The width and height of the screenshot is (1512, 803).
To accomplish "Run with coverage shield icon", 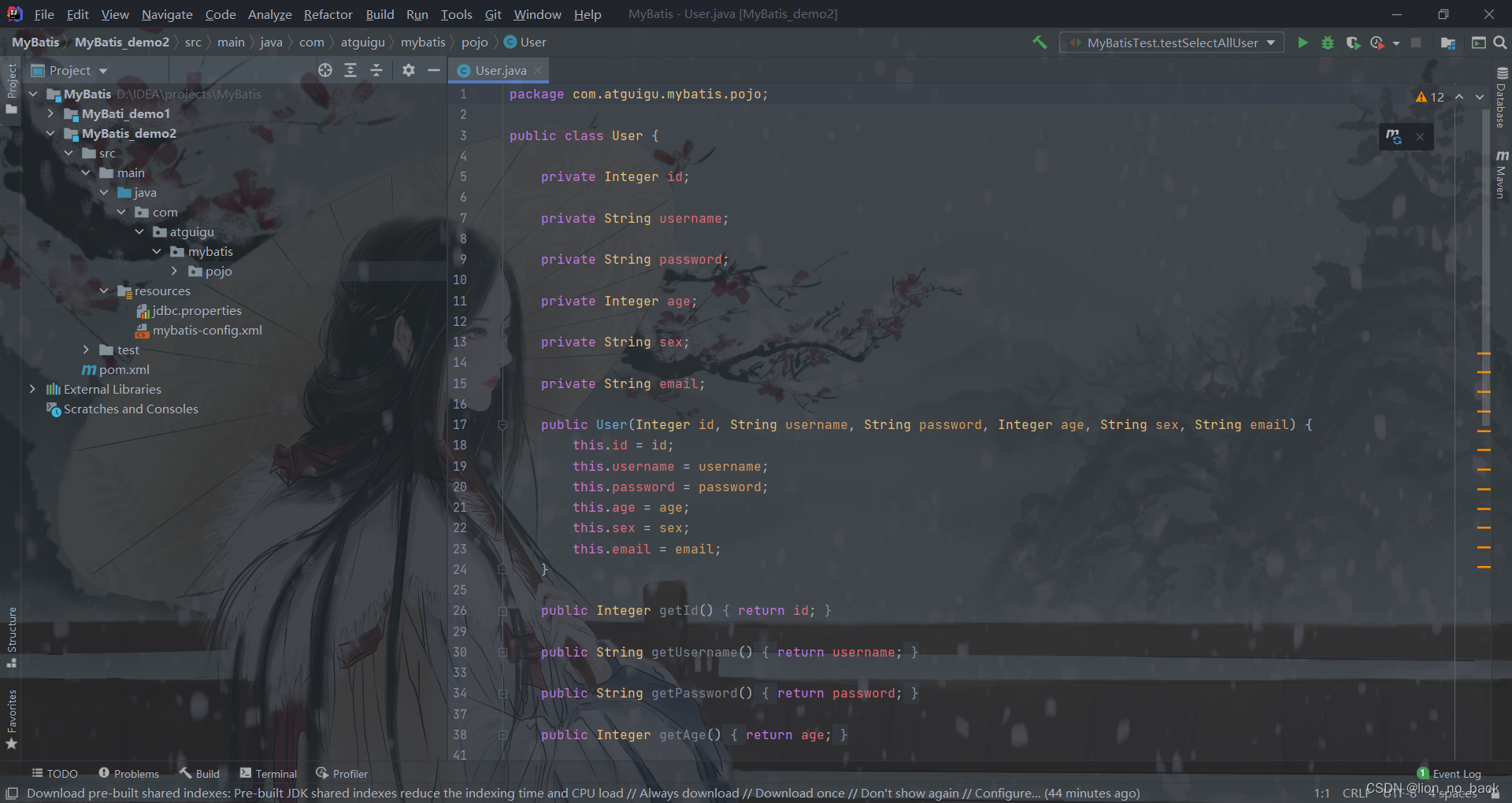I will (1353, 43).
